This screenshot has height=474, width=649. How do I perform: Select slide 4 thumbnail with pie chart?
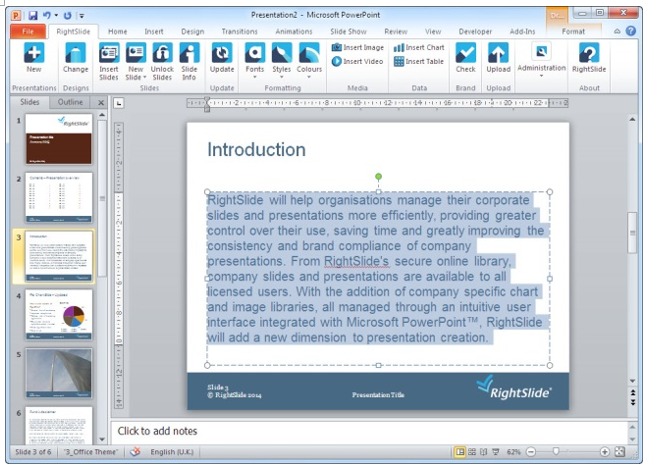(58, 315)
